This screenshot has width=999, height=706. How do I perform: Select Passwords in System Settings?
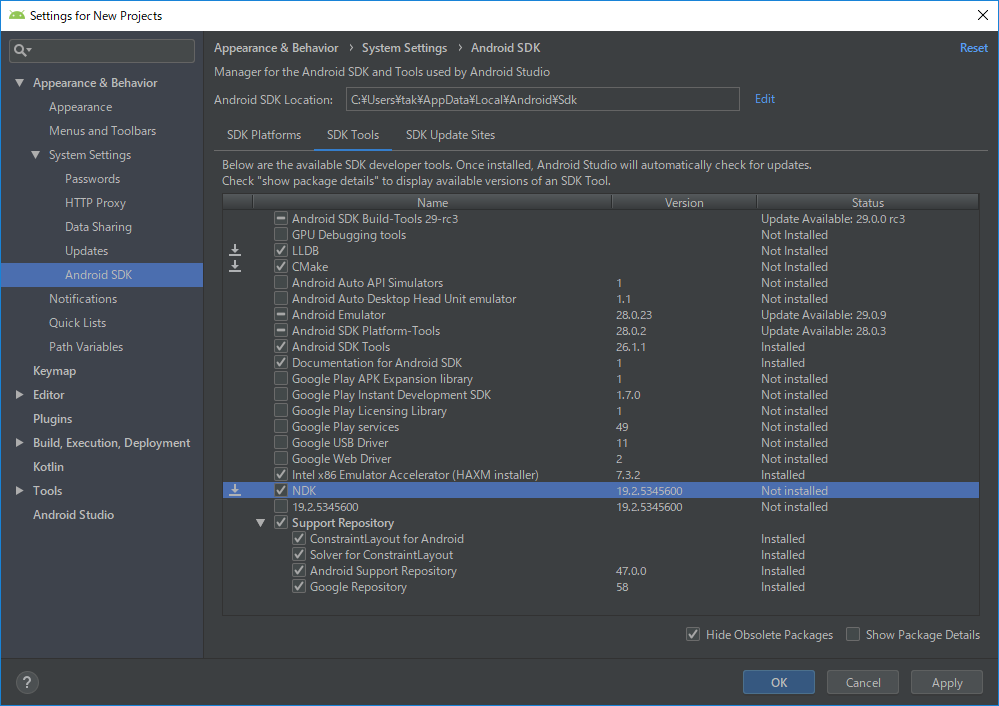92,179
